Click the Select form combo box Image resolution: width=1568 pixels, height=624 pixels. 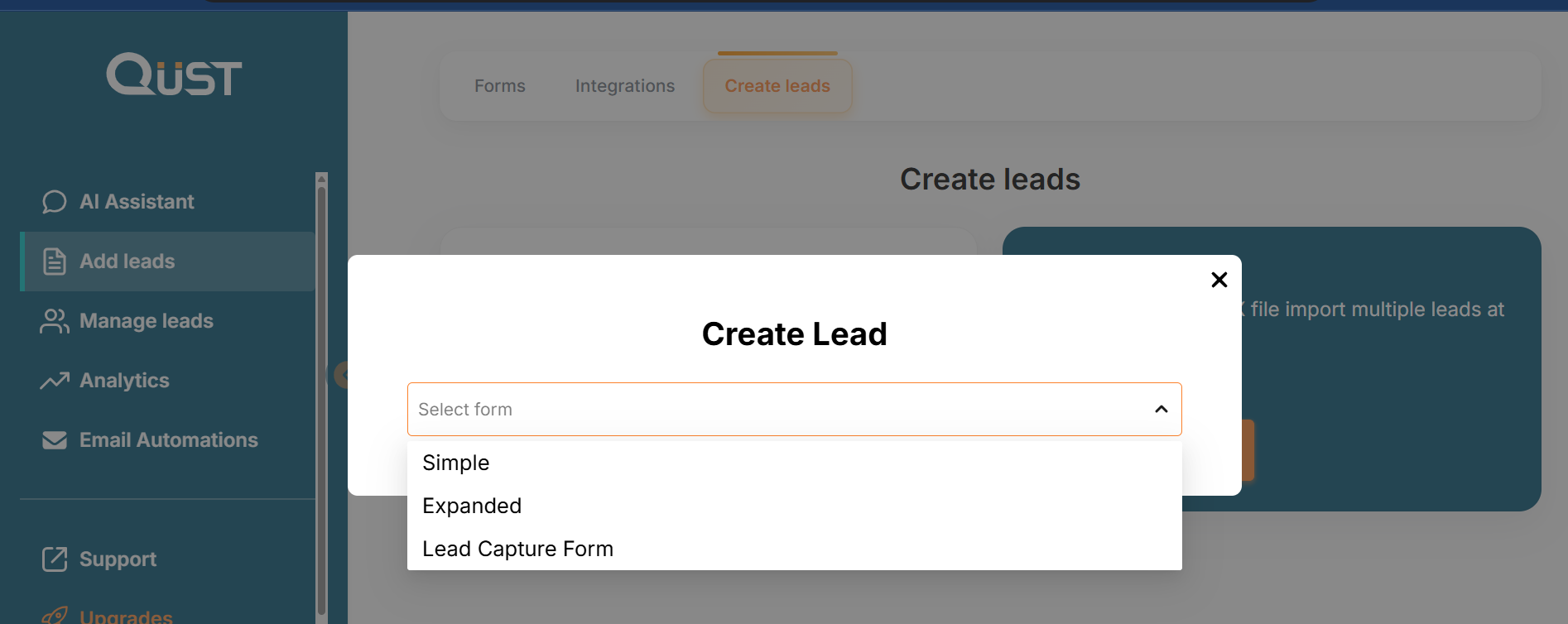(778, 409)
